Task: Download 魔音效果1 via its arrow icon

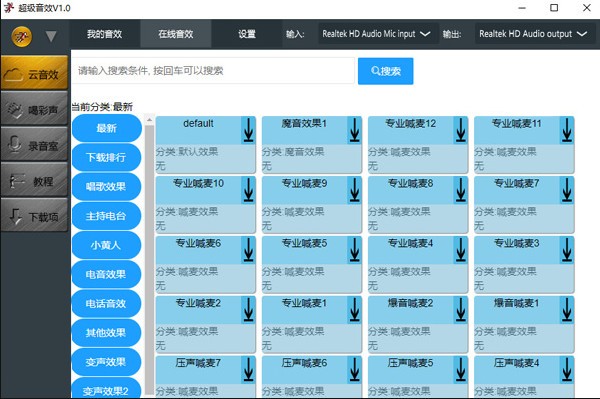Action: [354, 130]
